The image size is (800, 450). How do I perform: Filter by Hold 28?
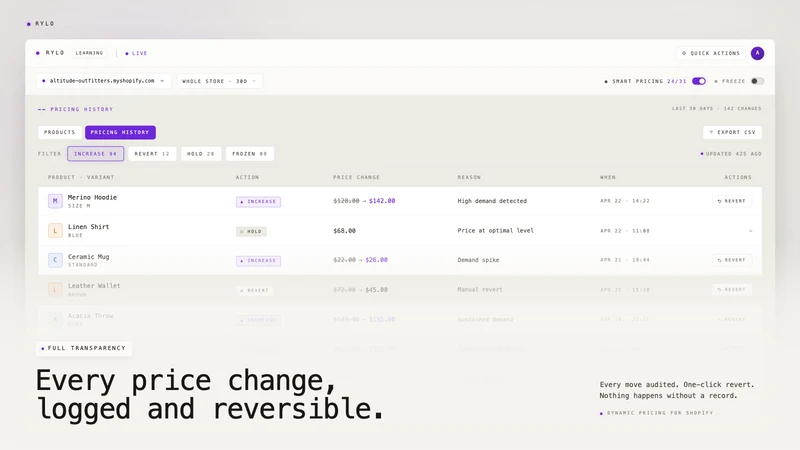click(x=201, y=154)
